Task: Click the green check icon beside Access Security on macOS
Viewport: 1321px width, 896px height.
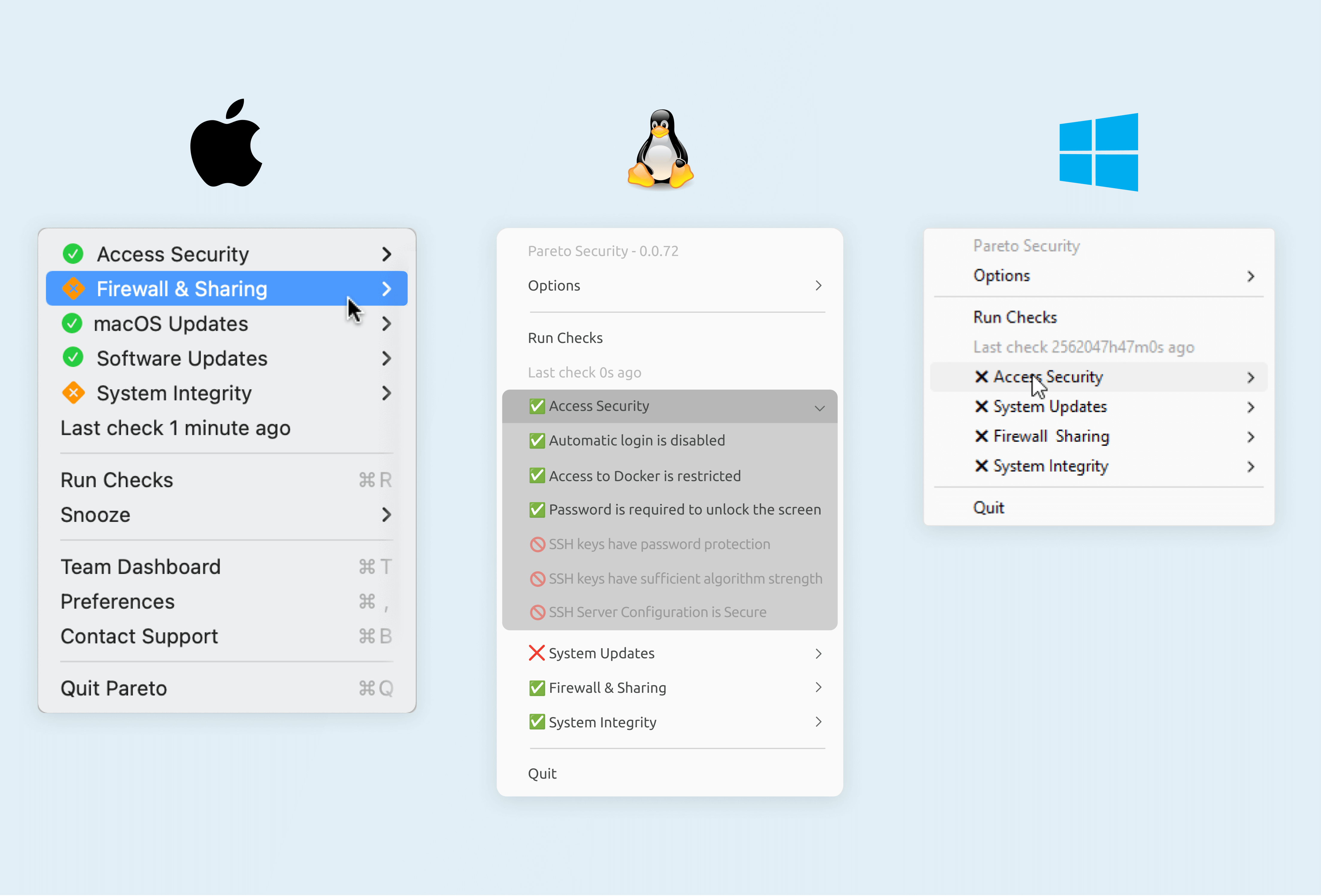Action: point(73,254)
